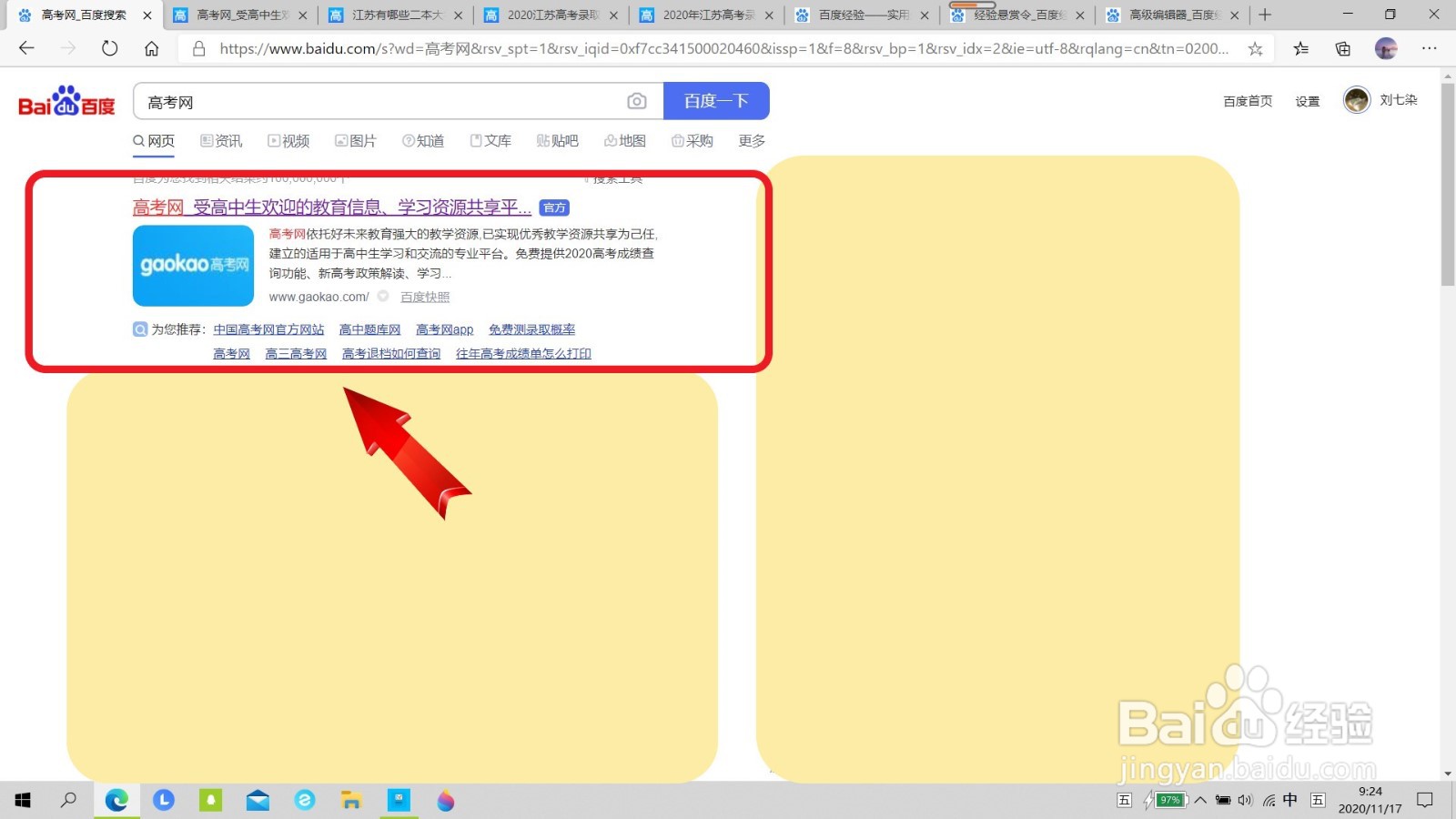The height and width of the screenshot is (819, 1456).
Task: Switch to the 经验悬赏令 tab
Action: [x=1018, y=15]
